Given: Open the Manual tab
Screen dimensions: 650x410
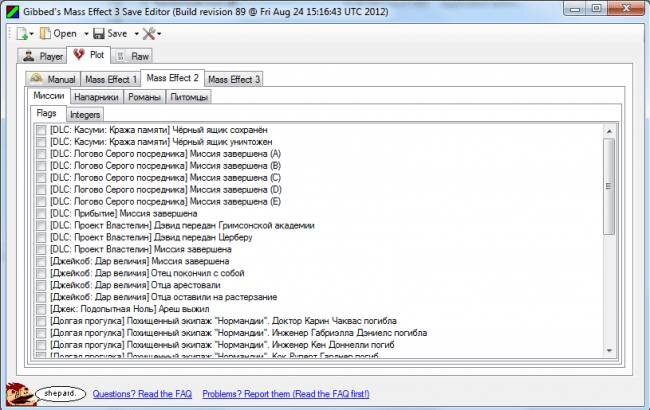Looking at the screenshot, I should click(x=53, y=79).
